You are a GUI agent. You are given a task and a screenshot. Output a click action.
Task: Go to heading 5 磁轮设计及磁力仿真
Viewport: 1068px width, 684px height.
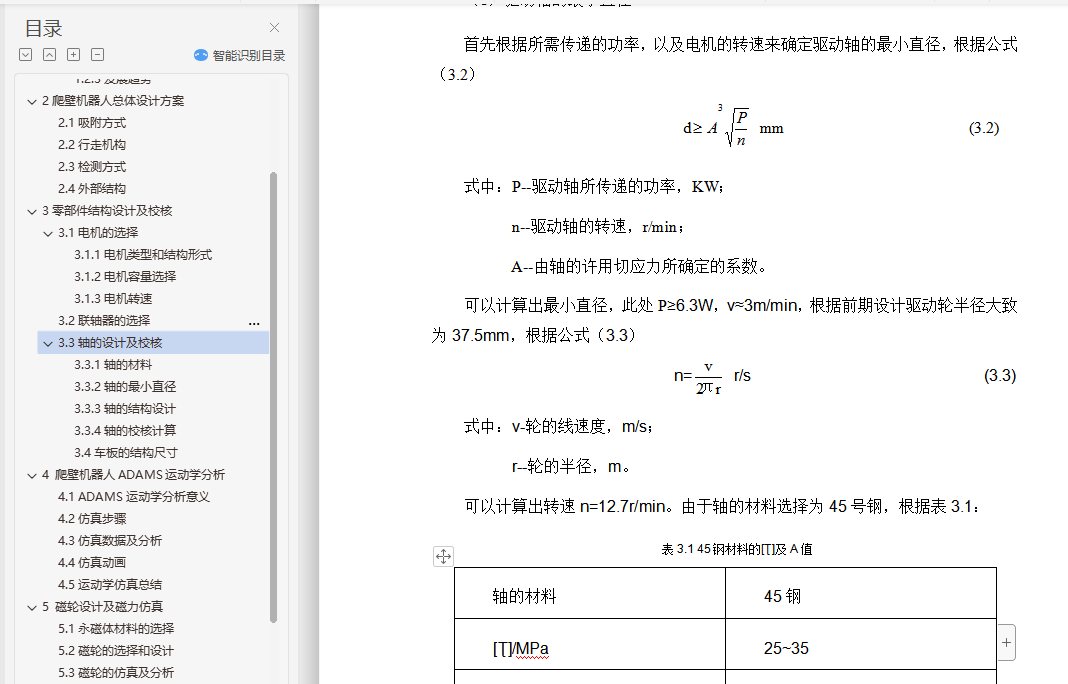click(x=102, y=606)
